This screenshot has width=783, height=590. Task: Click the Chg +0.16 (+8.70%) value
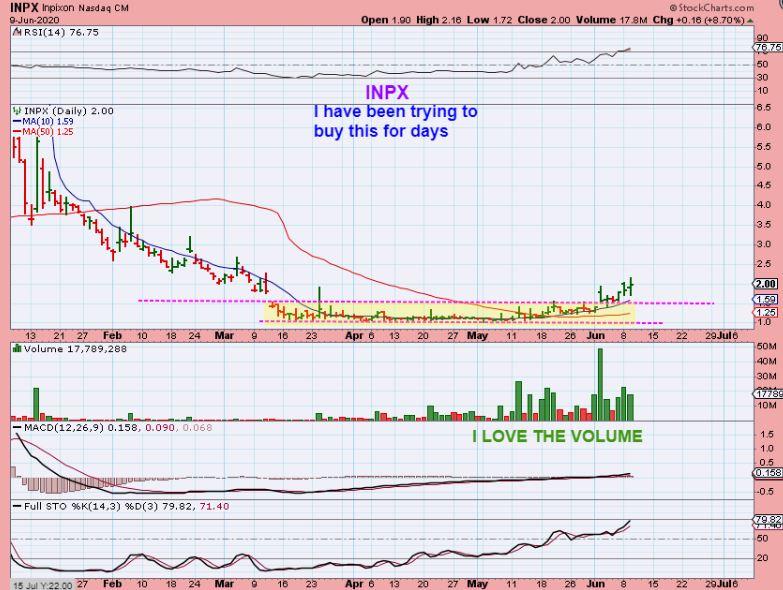[699, 20]
